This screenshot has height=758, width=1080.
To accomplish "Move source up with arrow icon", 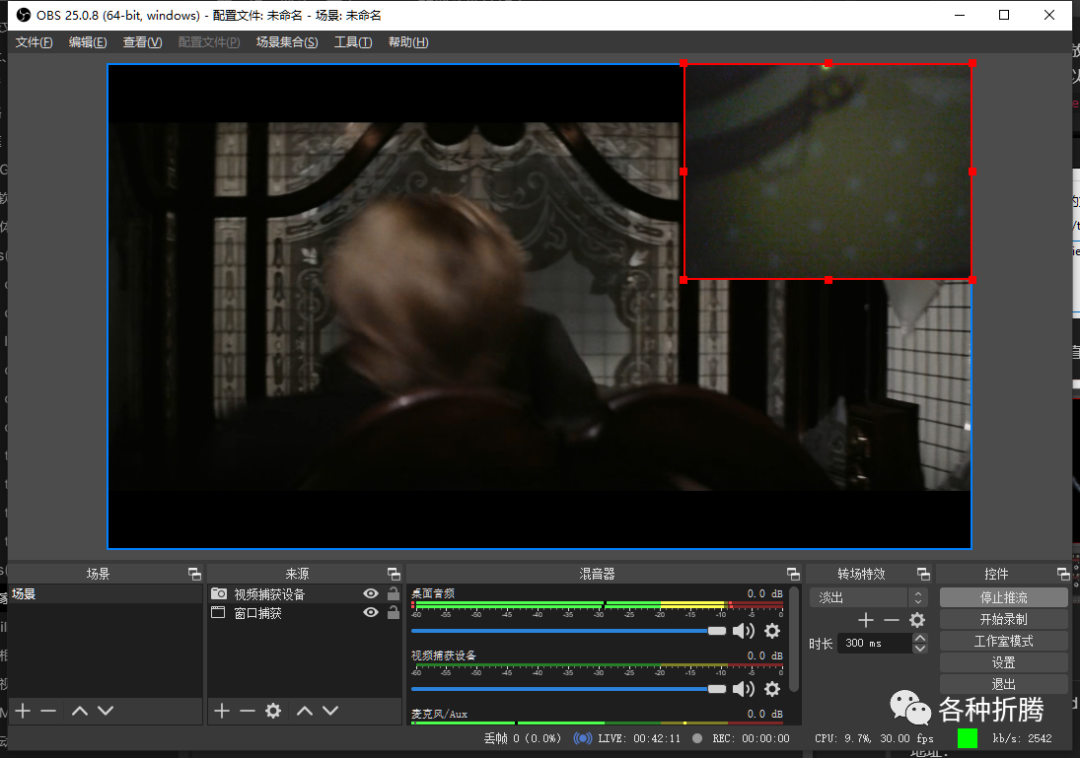I will pos(305,710).
